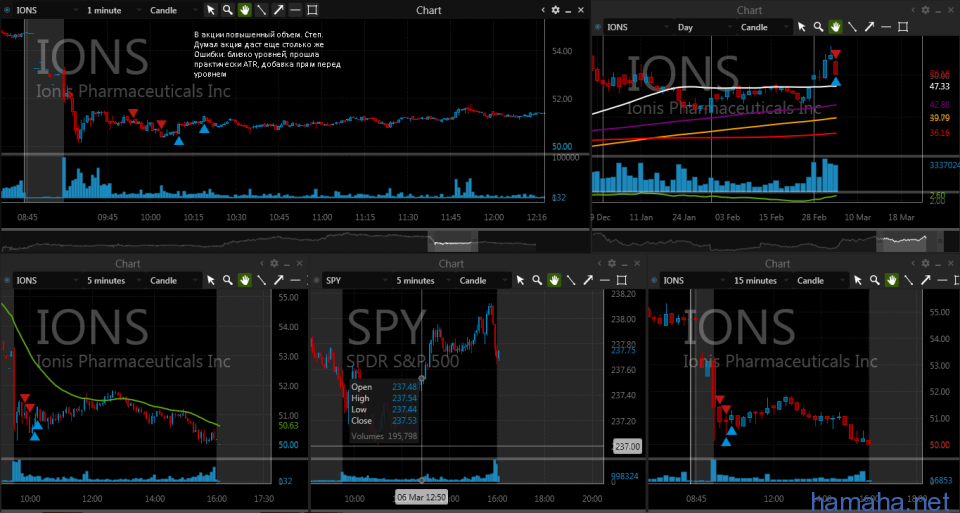Pick the horizontal line tool in IONS 1 minute chart
The width and height of the screenshot is (960, 513).
point(295,10)
